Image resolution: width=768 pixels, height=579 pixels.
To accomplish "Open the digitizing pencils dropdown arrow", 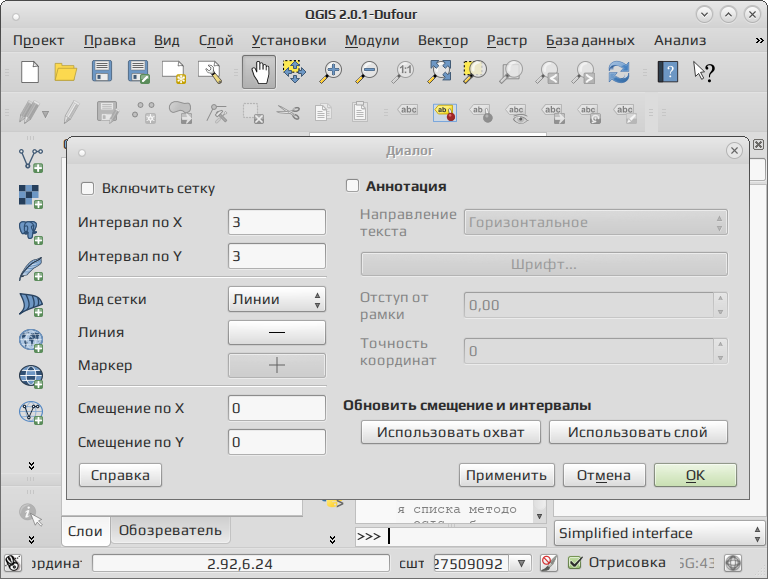I will (46, 114).
